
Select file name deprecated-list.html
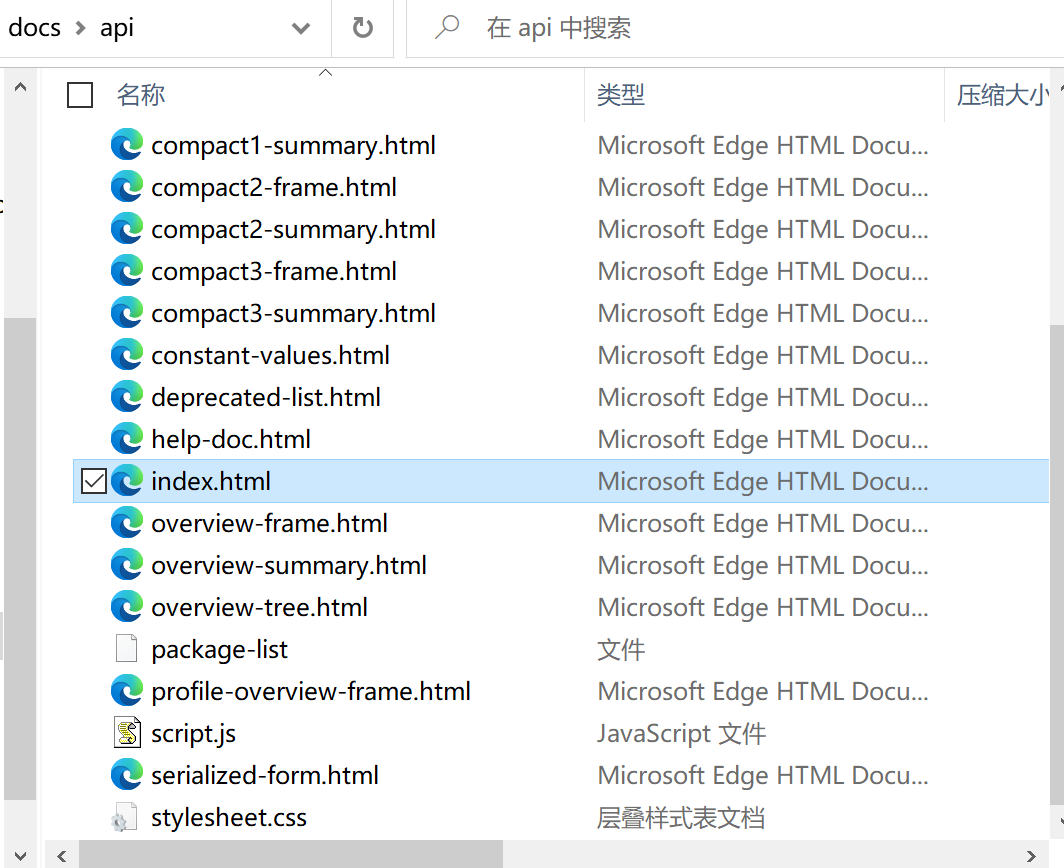pos(265,398)
